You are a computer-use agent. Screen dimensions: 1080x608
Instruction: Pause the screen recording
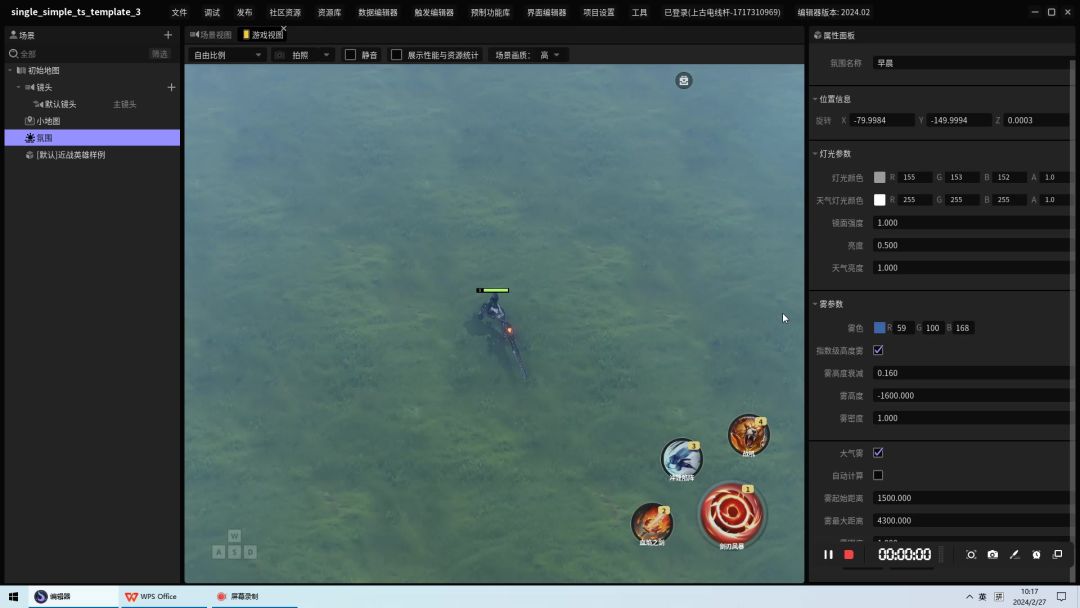828,554
